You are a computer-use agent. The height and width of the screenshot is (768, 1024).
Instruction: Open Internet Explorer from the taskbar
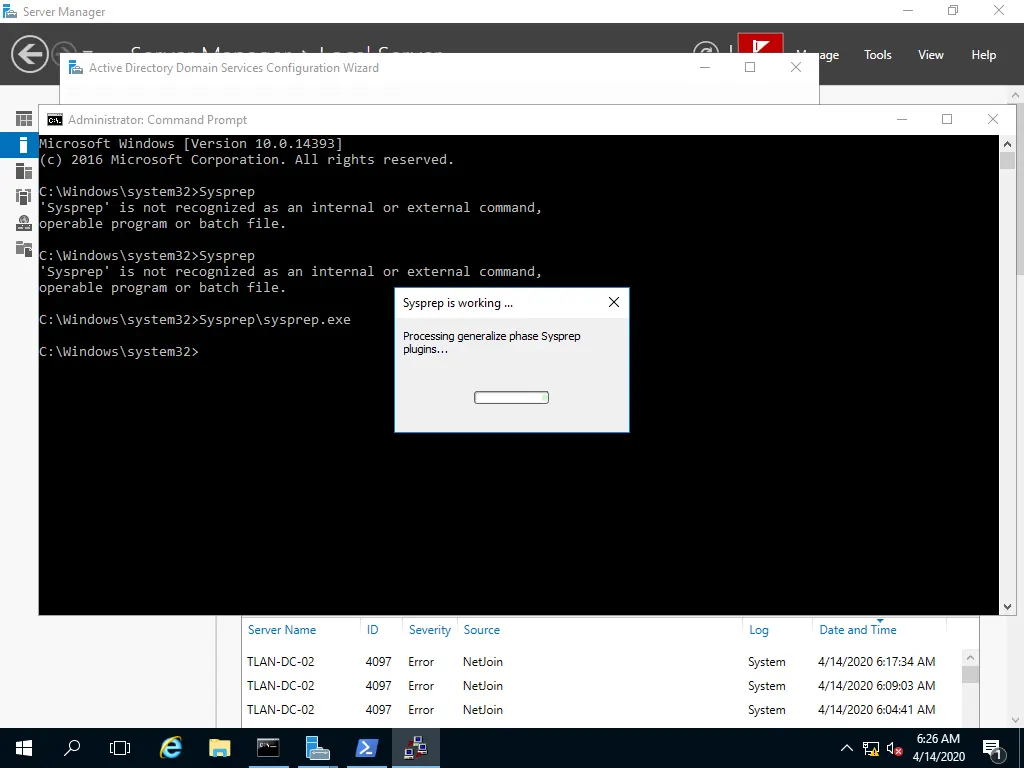pyautogui.click(x=171, y=747)
